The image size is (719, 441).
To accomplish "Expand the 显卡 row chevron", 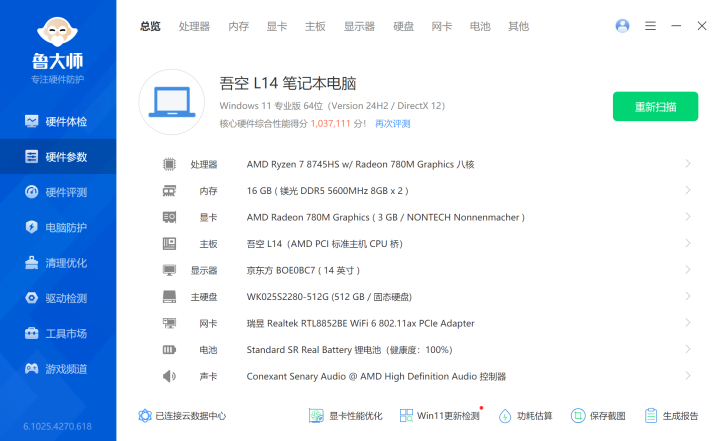I will pyautogui.click(x=687, y=217).
